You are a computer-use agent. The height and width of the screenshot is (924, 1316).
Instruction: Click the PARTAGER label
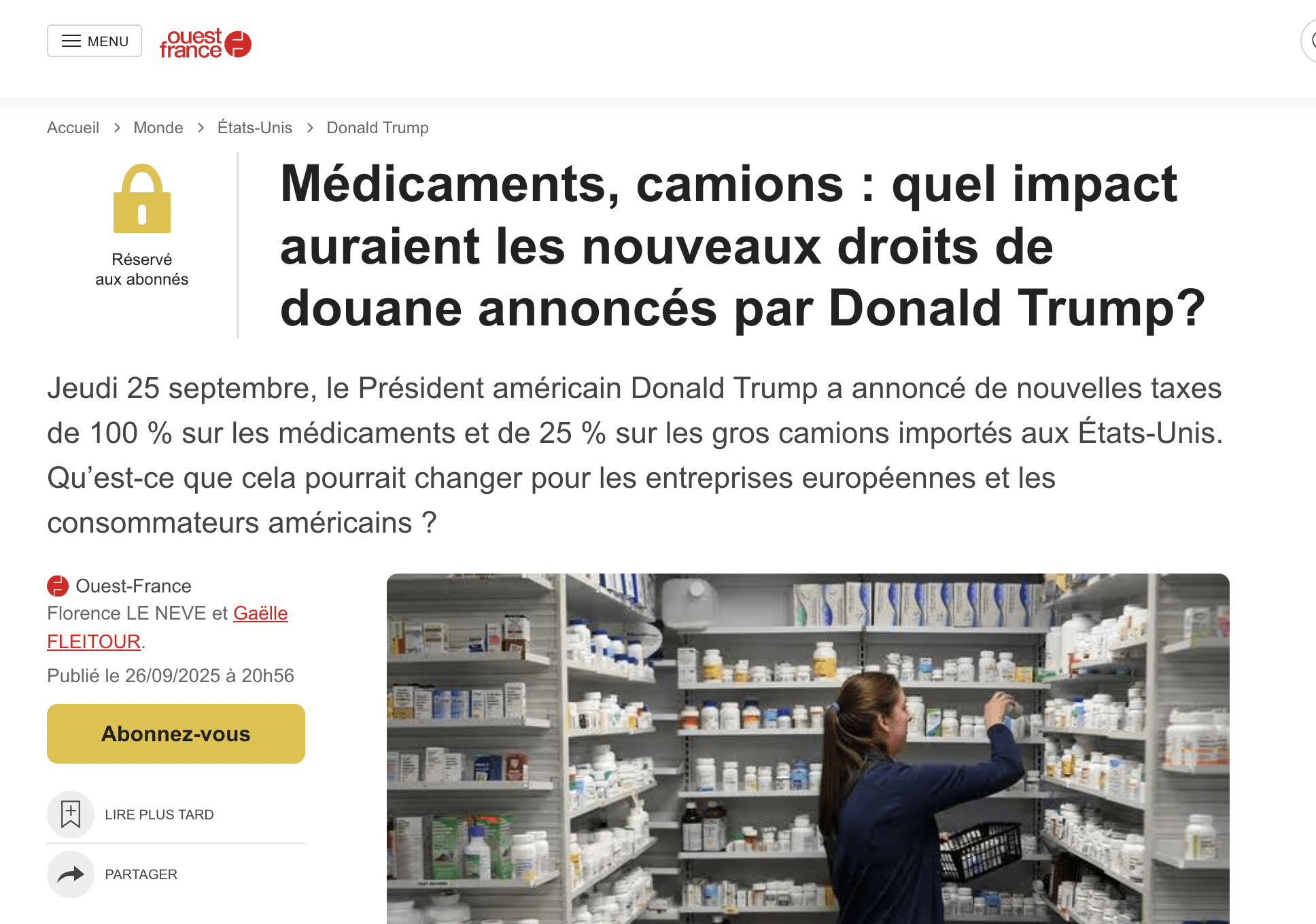tap(141, 874)
